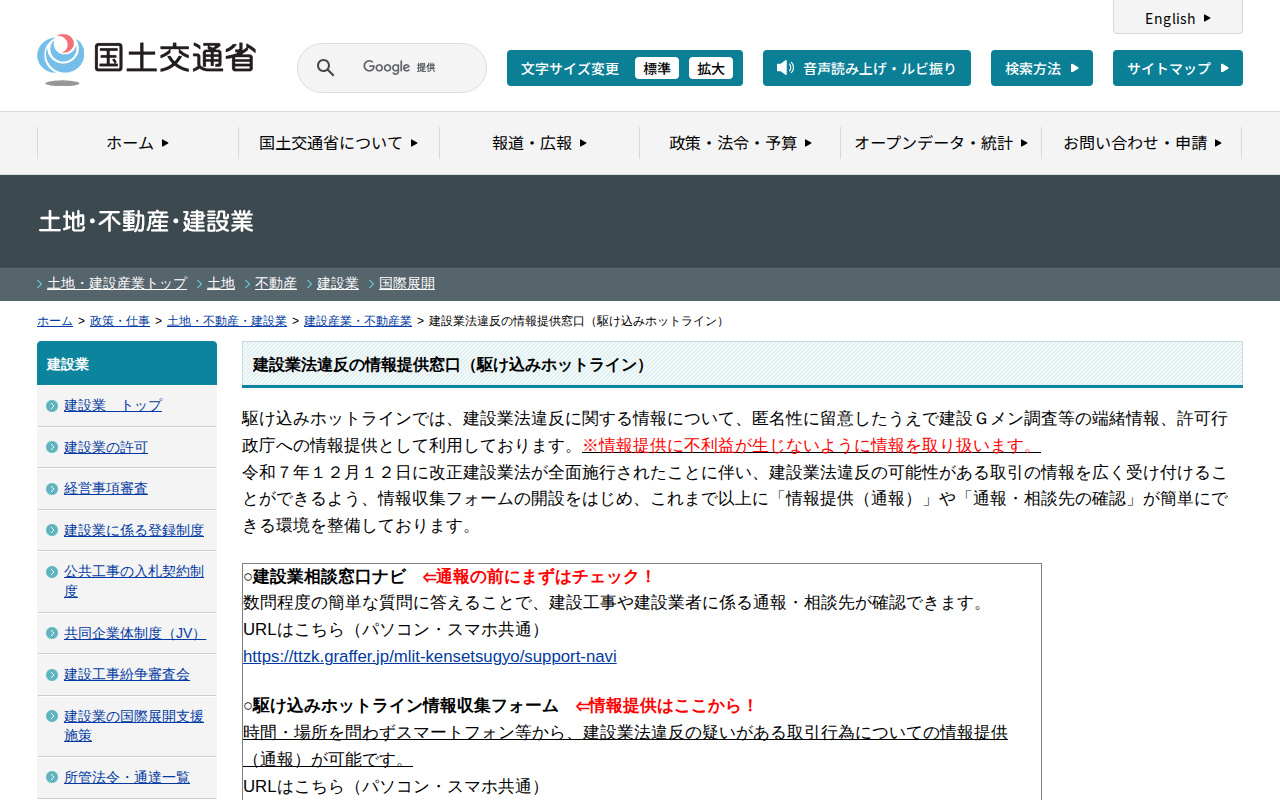Image resolution: width=1280 pixels, height=800 pixels.
Task: Open the 建設業 トップ sidebar link
Action: [113, 406]
